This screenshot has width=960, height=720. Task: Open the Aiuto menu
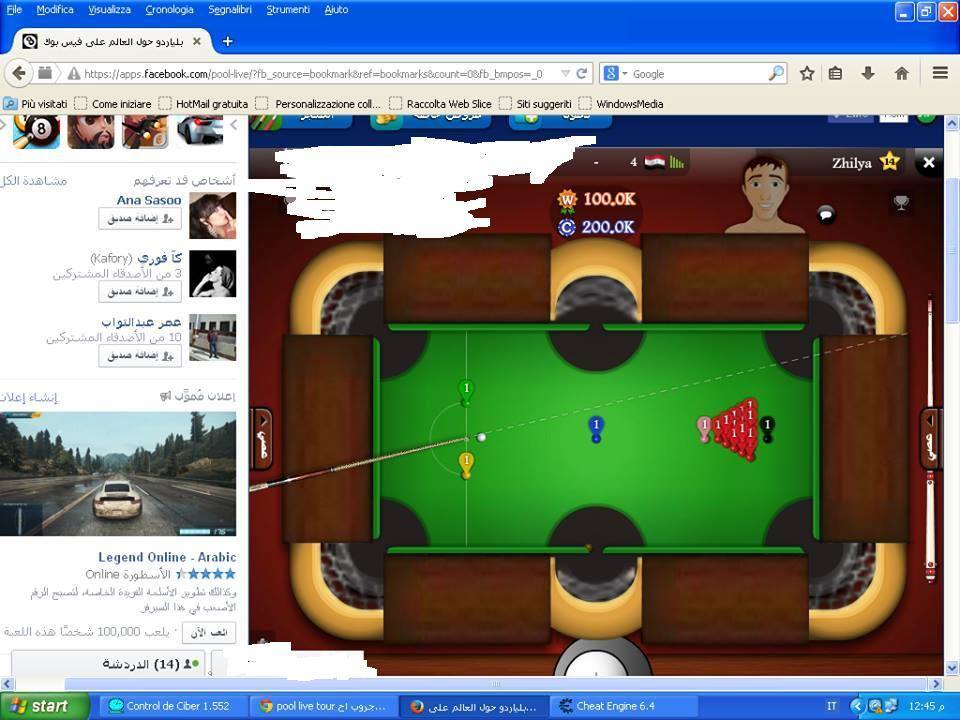[336, 10]
